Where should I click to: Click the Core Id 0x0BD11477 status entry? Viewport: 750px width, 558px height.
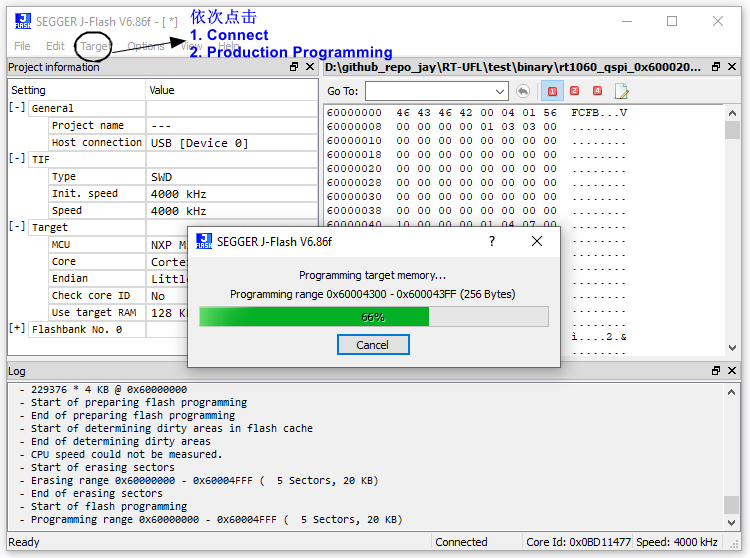578,542
